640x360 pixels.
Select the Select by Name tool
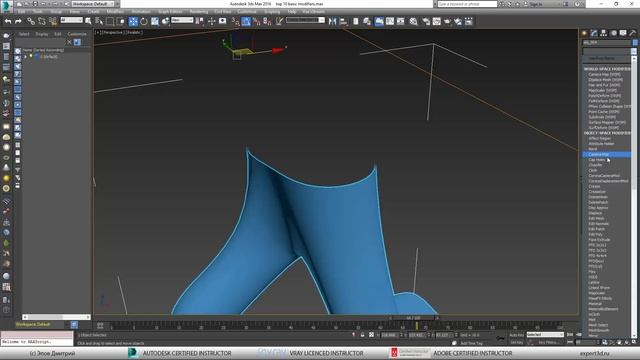point(99,21)
